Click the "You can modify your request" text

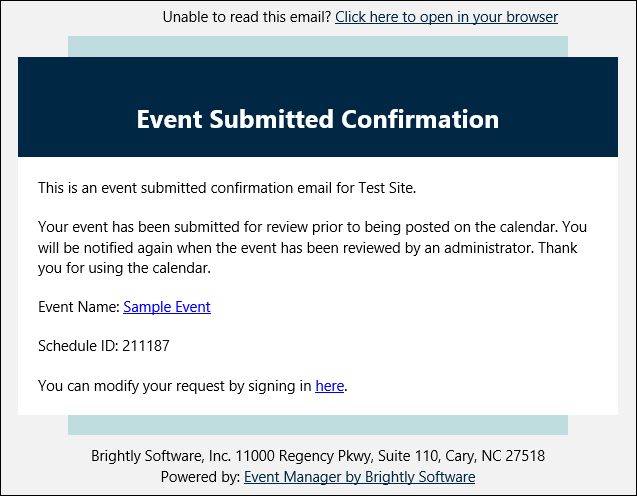click(174, 385)
